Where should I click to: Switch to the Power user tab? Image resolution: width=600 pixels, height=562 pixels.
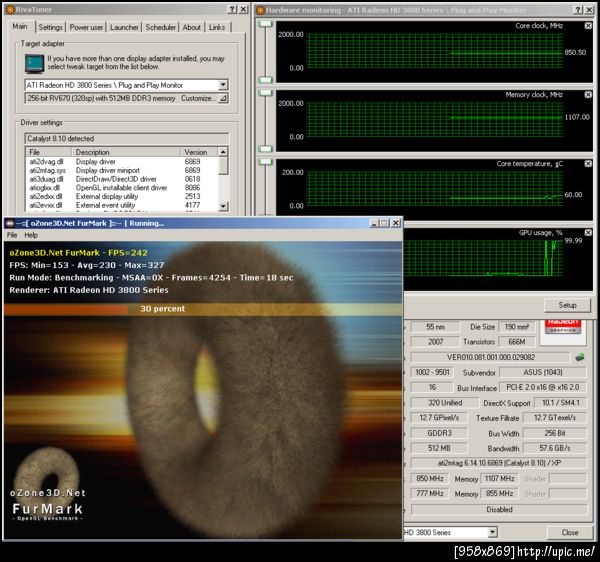86,27
